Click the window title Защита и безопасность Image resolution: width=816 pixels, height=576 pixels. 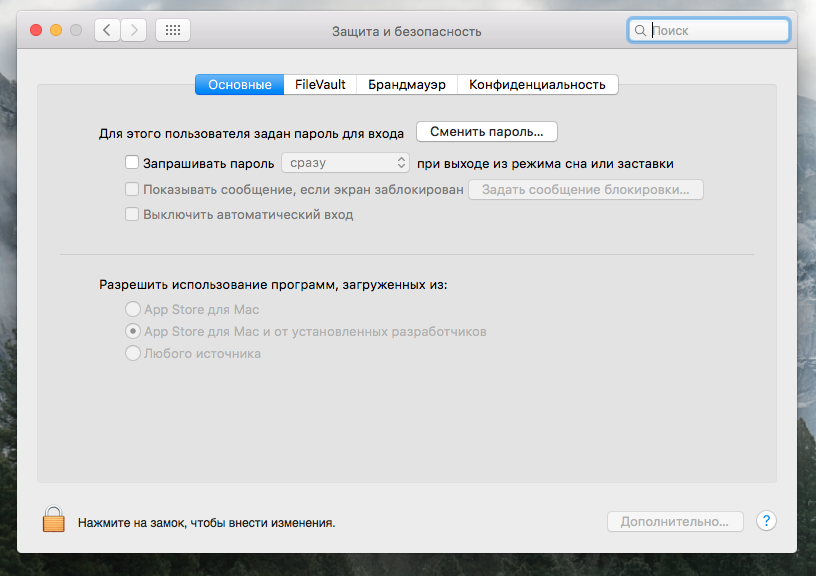406,31
